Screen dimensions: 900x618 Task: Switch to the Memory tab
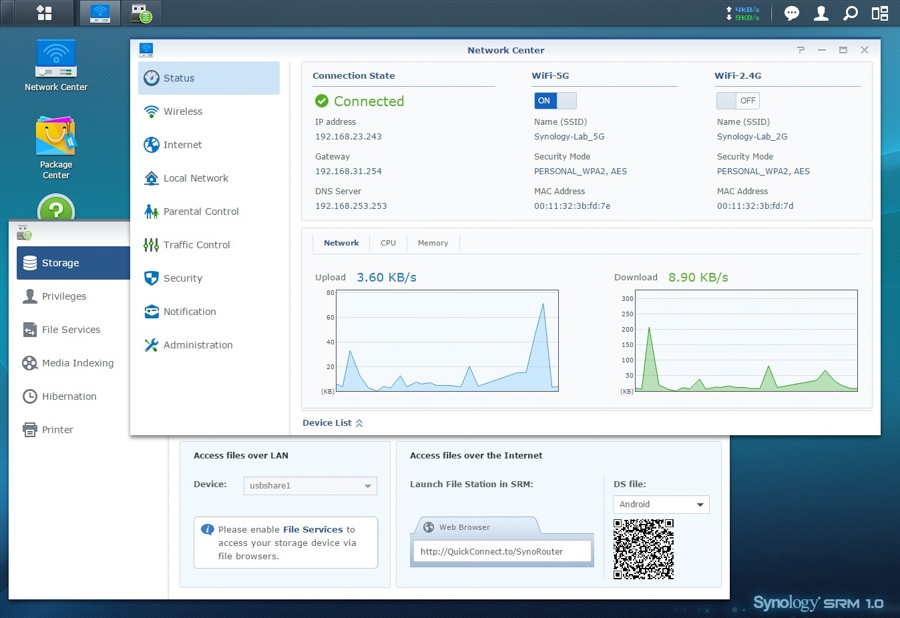[x=433, y=243]
